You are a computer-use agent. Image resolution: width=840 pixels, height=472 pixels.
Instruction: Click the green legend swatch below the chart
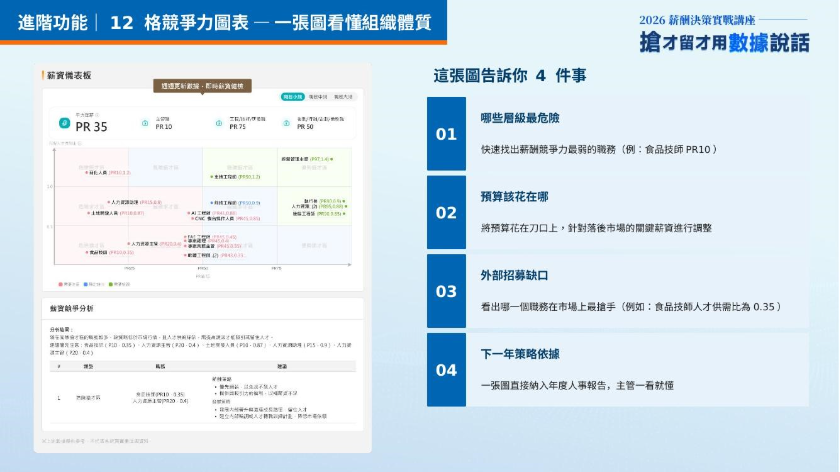click(111, 284)
